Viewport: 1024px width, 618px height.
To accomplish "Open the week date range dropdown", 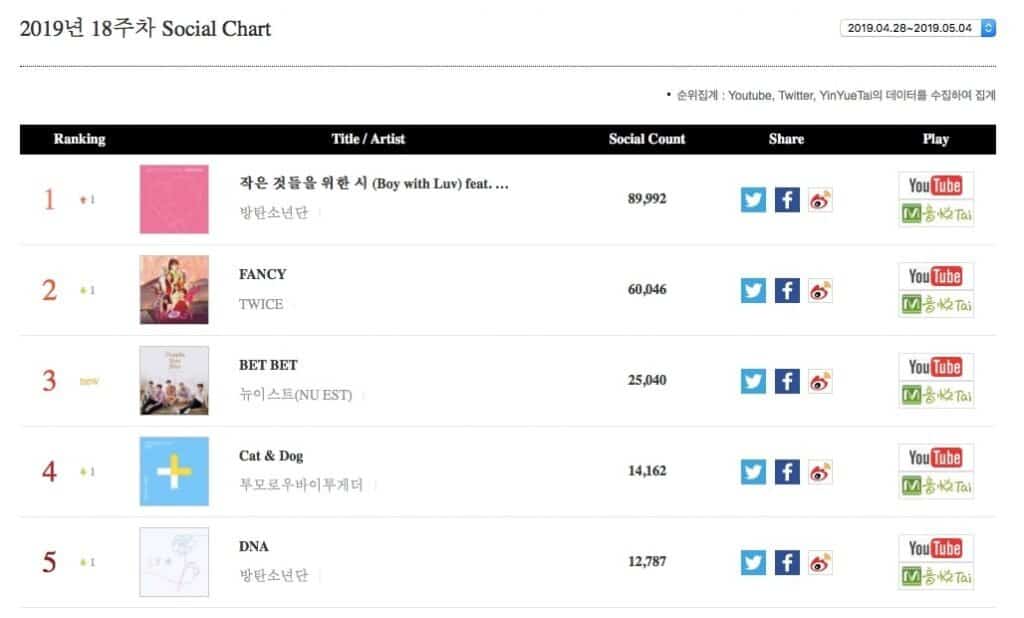I will 918,28.
